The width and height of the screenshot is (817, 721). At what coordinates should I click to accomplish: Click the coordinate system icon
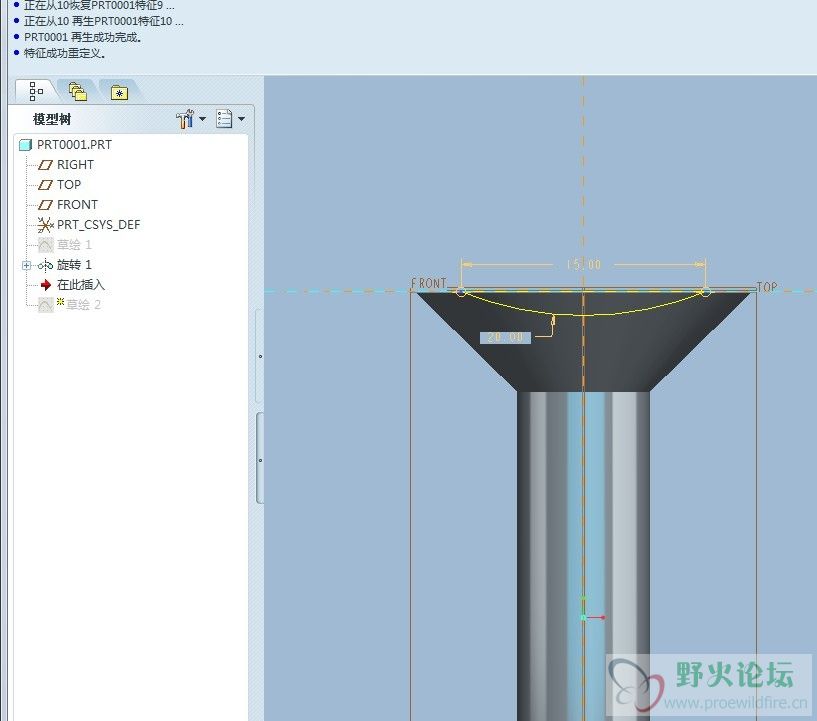click(x=45, y=225)
